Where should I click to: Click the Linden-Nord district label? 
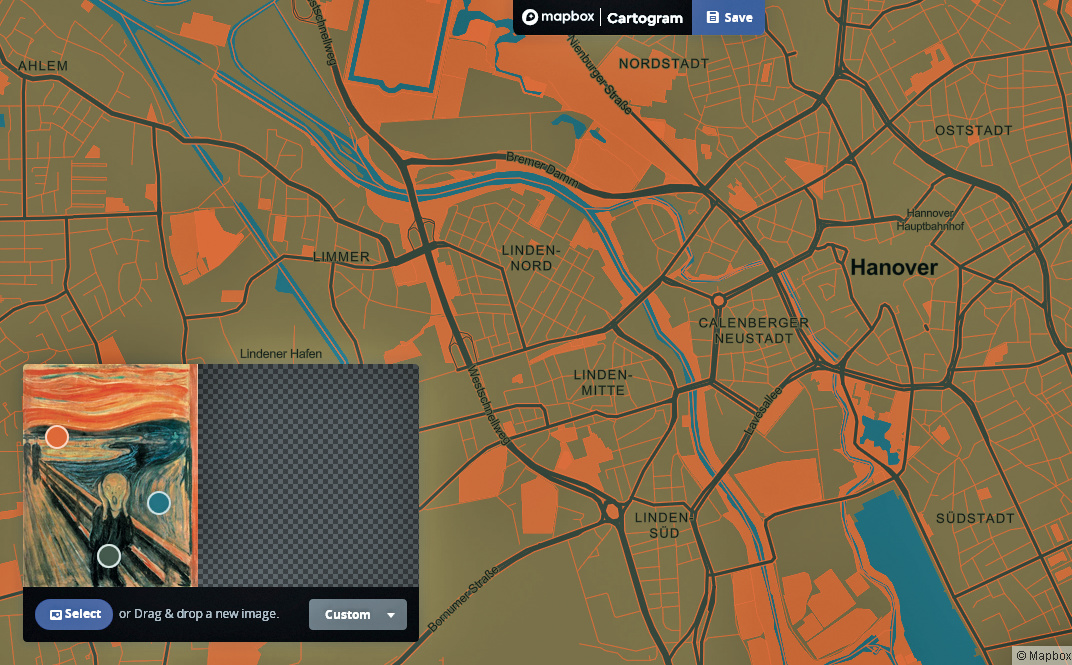click(x=530, y=258)
